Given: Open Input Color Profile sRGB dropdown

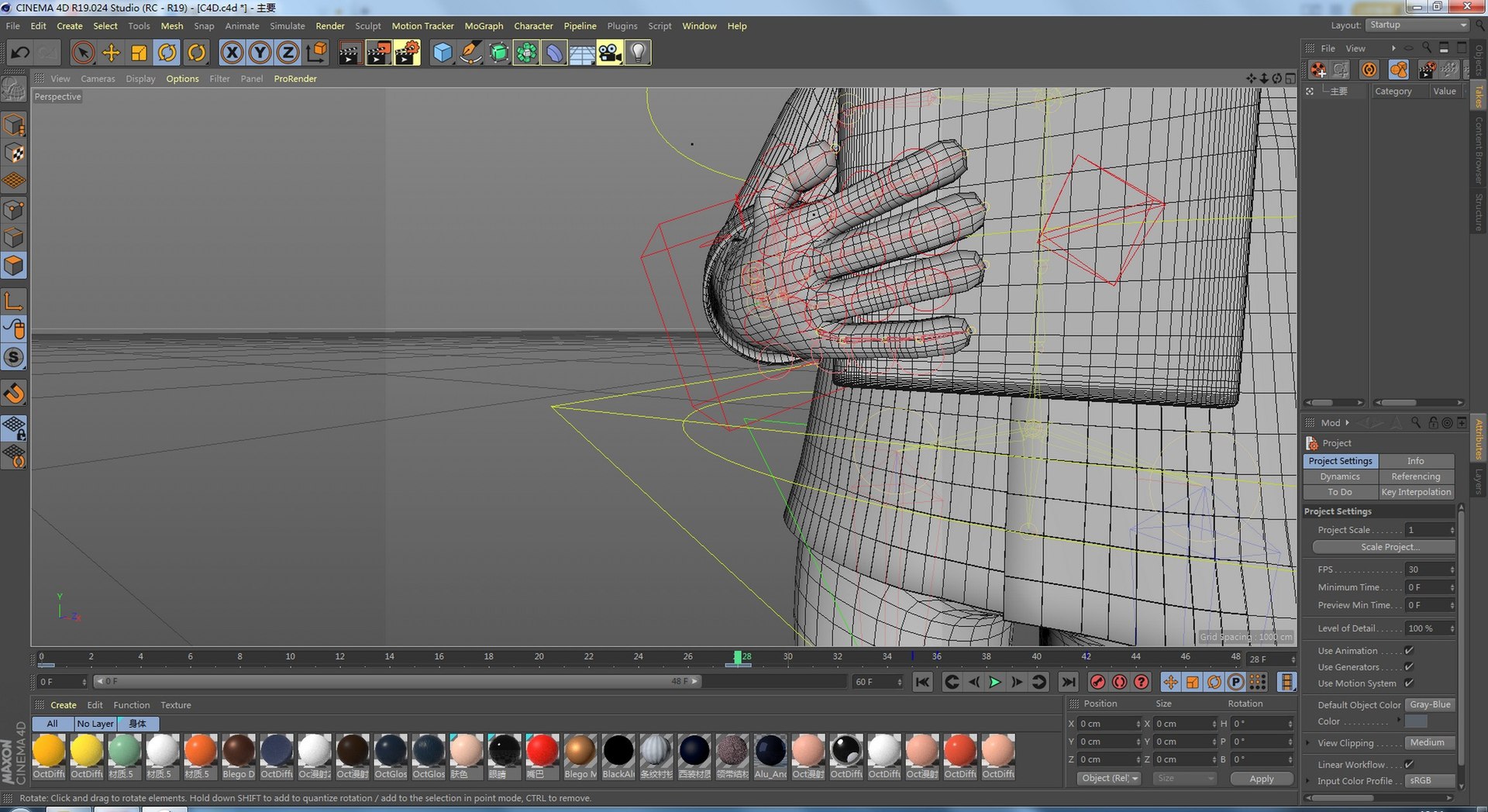Looking at the screenshot, I should tap(1431, 781).
